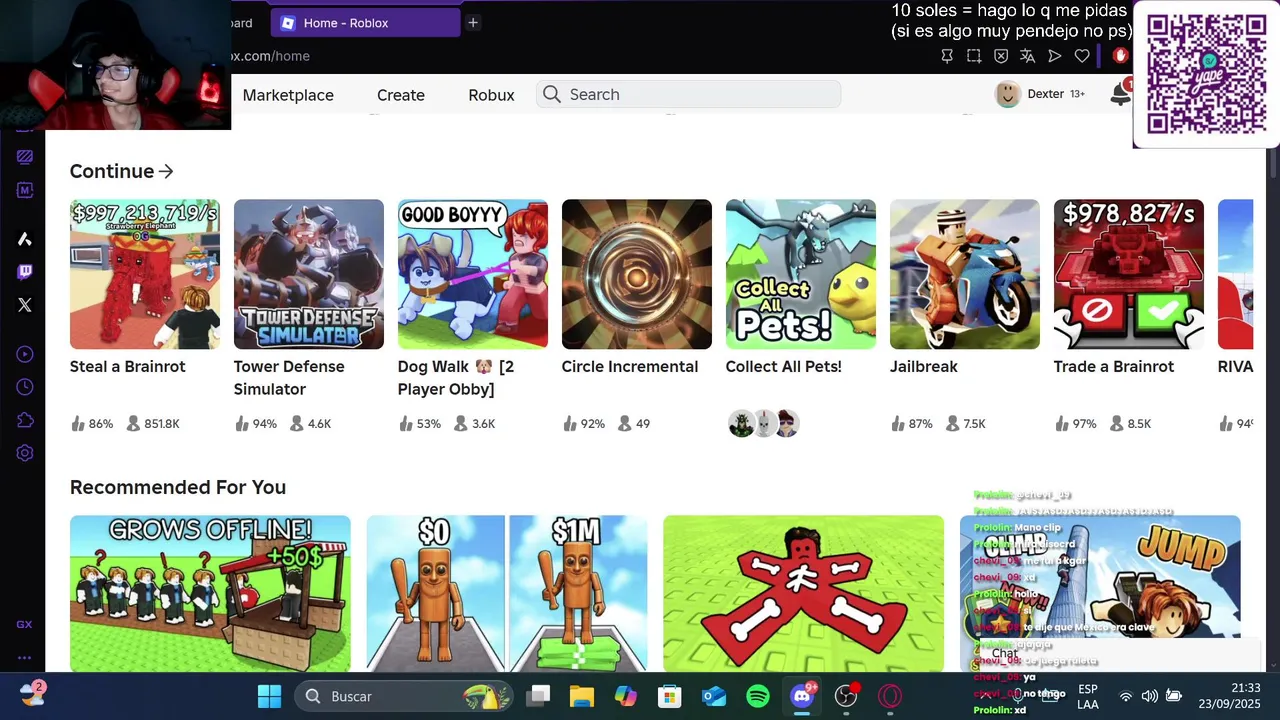The height and width of the screenshot is (720, 1280).
Task: Open Dexter username profile link
Action: (x=1046, y=94)
